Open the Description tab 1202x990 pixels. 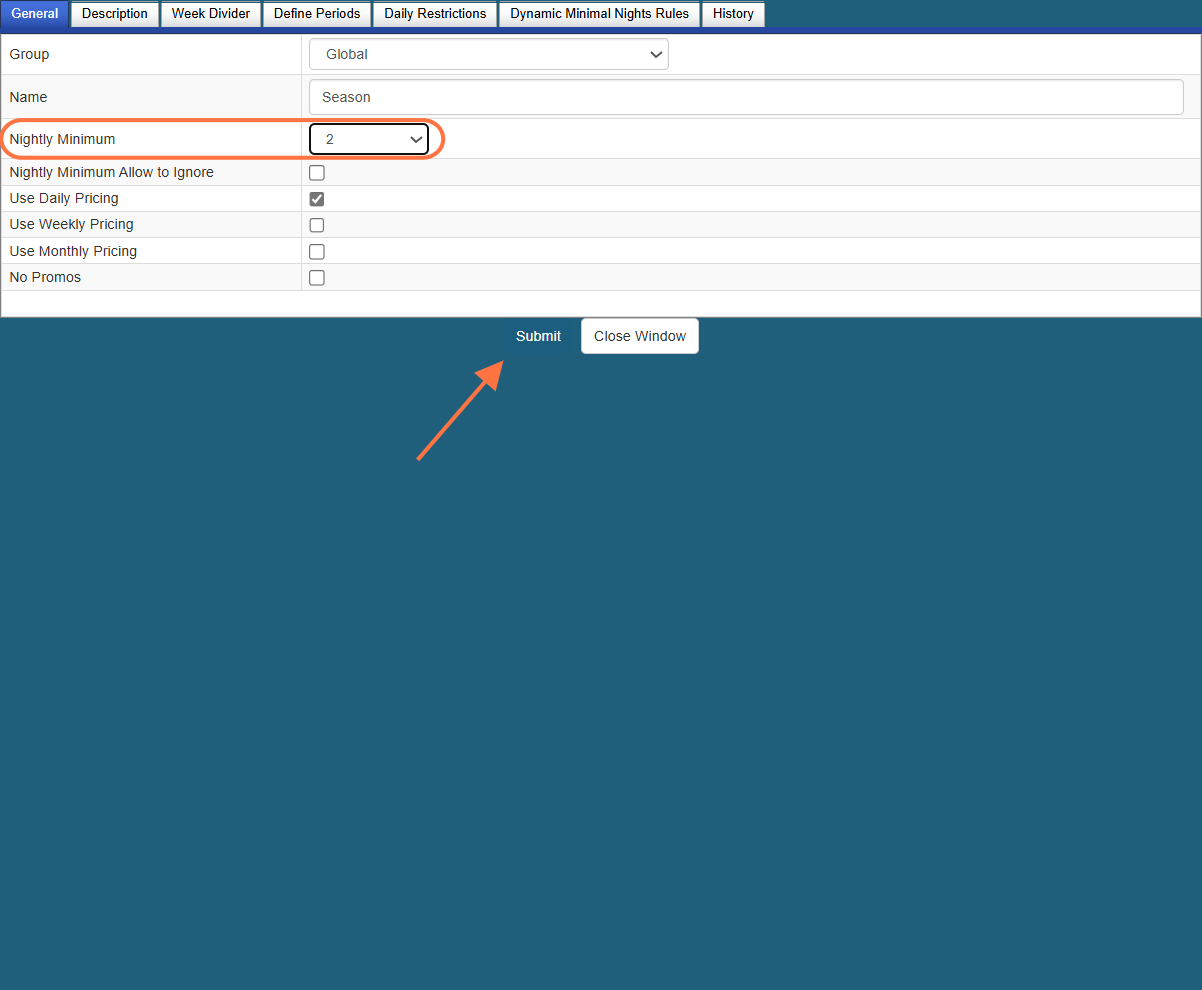tap(115, 14)
